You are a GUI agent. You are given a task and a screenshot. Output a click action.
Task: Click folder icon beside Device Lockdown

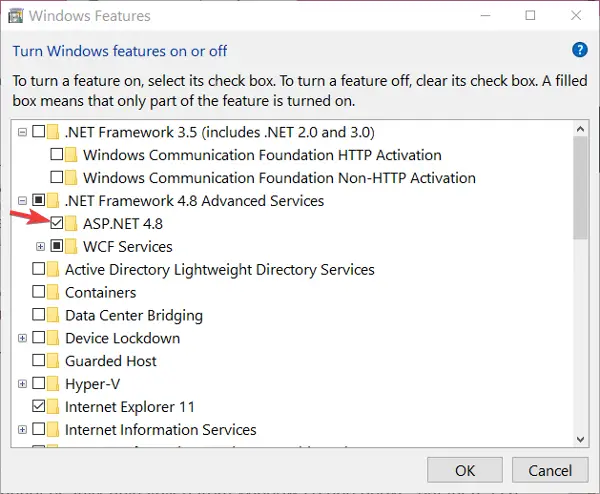coord(53,338)
